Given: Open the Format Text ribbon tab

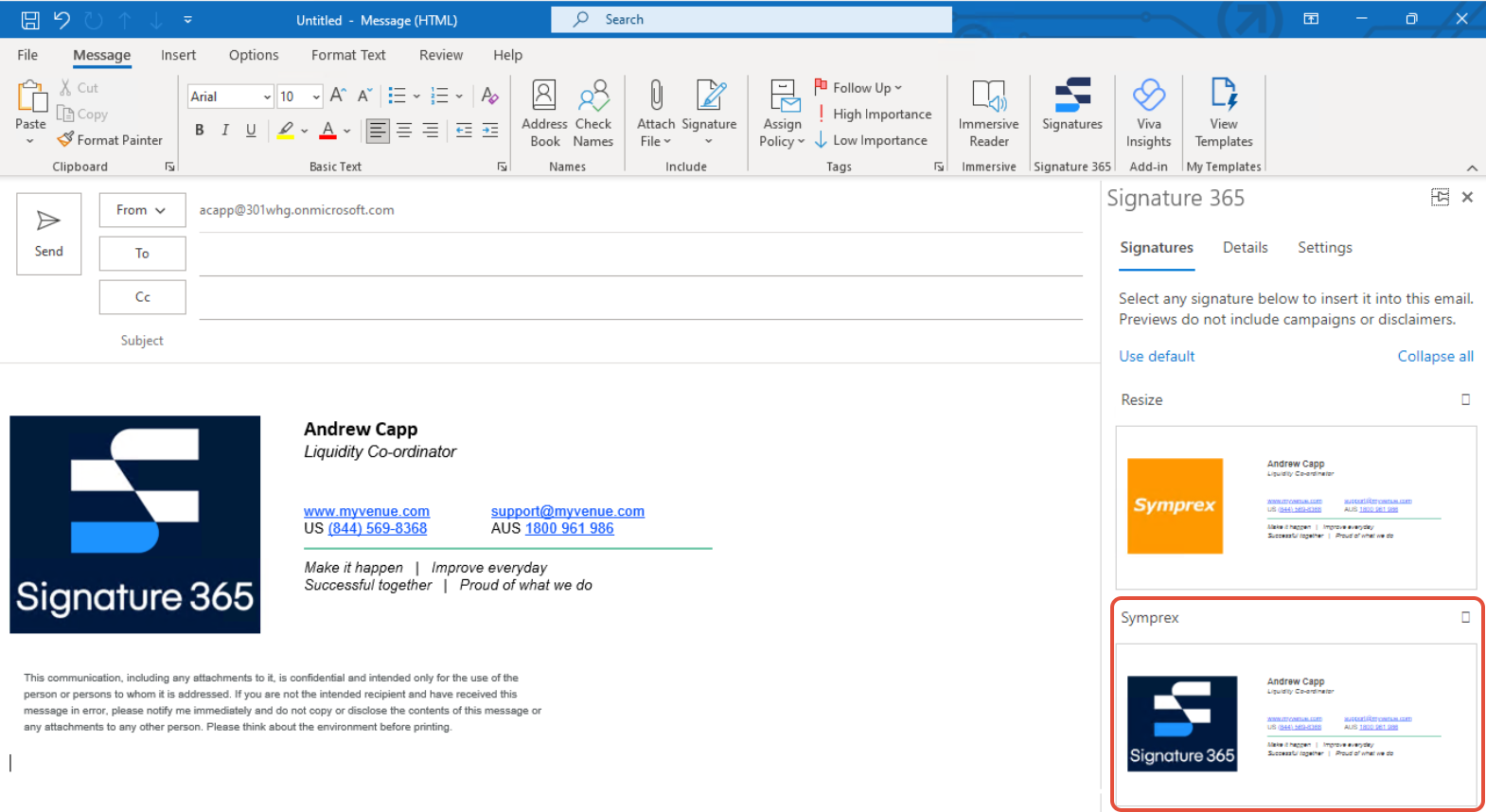Looking at the screenshot, I should click(348, 55).
